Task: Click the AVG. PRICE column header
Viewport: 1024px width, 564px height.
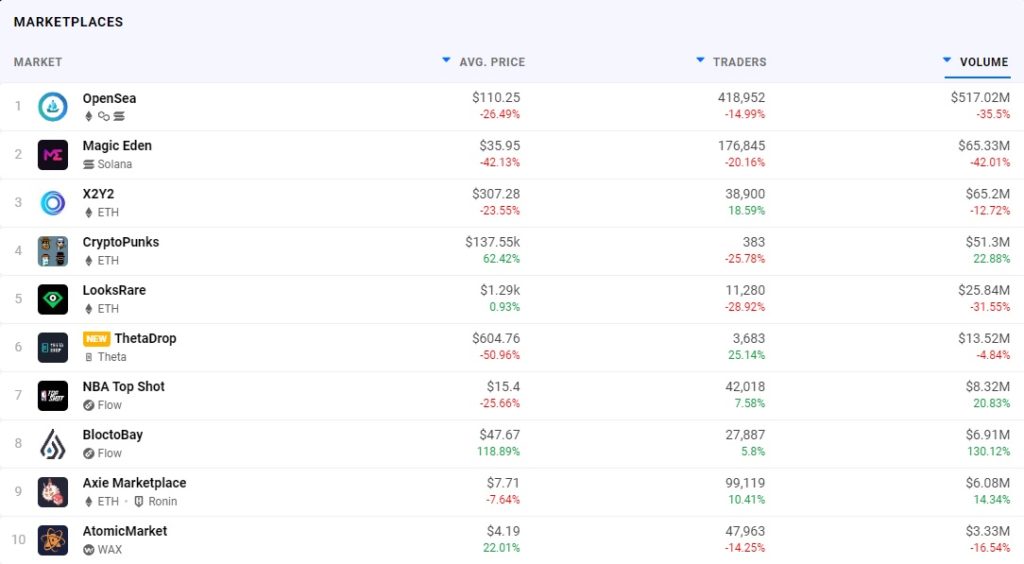Action: [x=492, y=62]
